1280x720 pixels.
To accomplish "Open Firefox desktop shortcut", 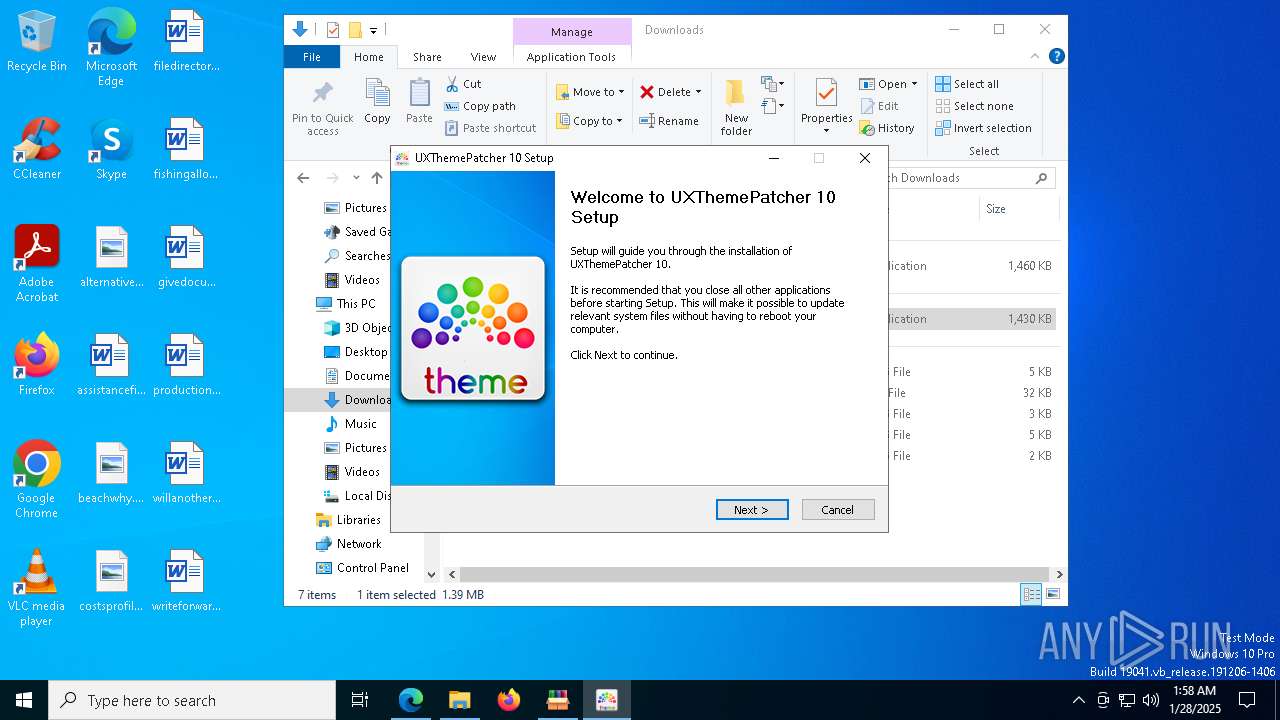I will [x=37, y=364].
